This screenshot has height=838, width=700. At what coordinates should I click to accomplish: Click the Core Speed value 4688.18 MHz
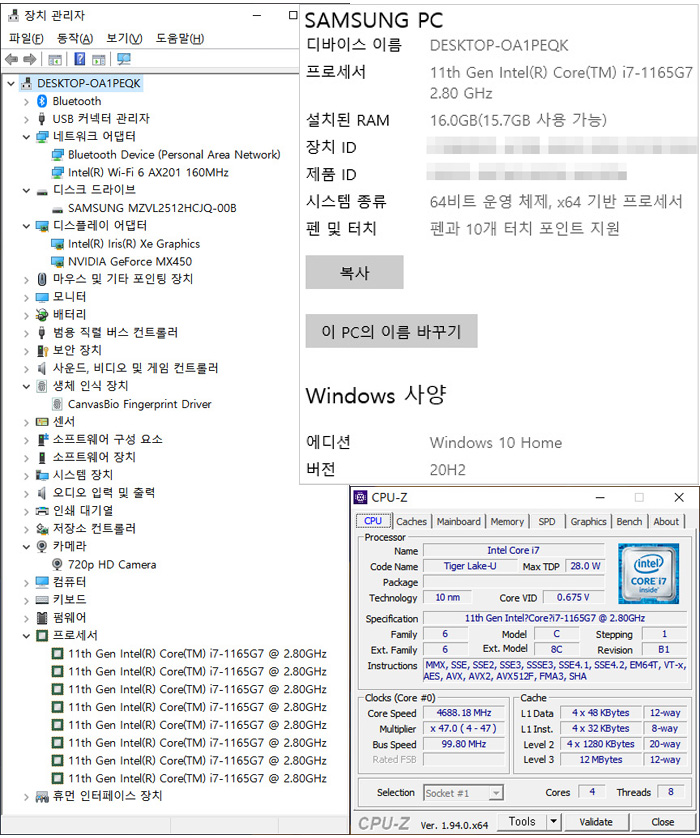464,712
